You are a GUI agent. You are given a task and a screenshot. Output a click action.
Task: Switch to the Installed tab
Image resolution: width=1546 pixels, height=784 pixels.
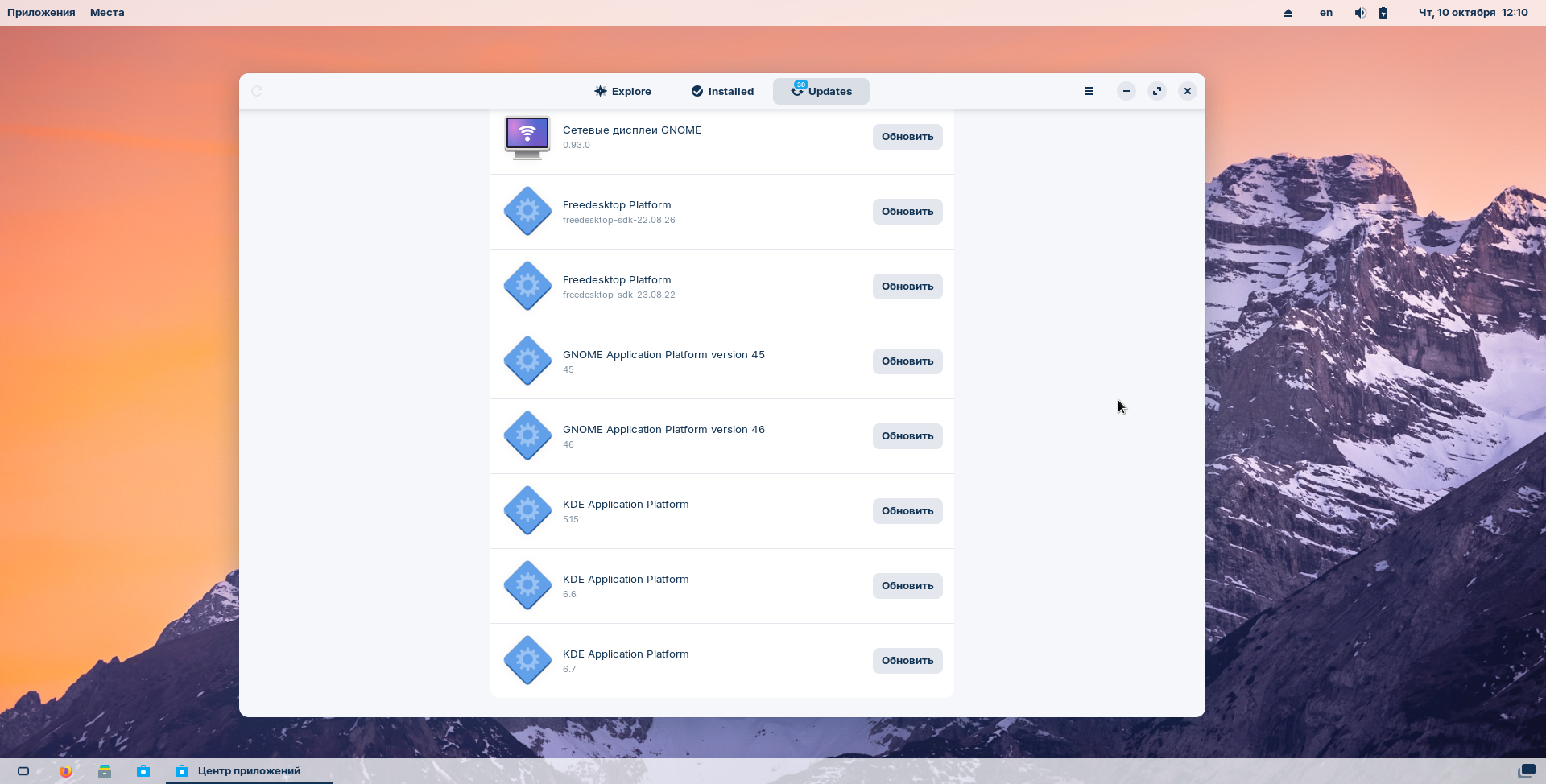tap(722, 91)
